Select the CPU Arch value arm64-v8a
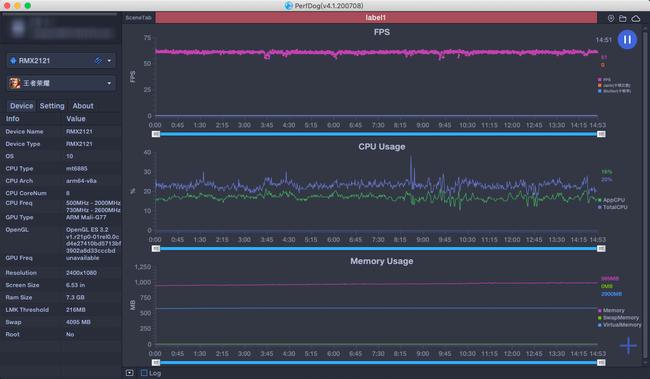Image resolution: width=650 pixels, height=379 pixels. pyautogui.click(x=81, y=181)
